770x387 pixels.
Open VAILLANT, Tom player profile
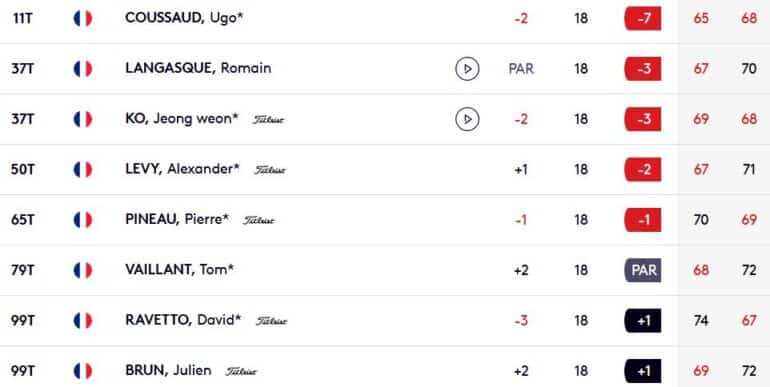pyautogui.click(x=179, y=270)
